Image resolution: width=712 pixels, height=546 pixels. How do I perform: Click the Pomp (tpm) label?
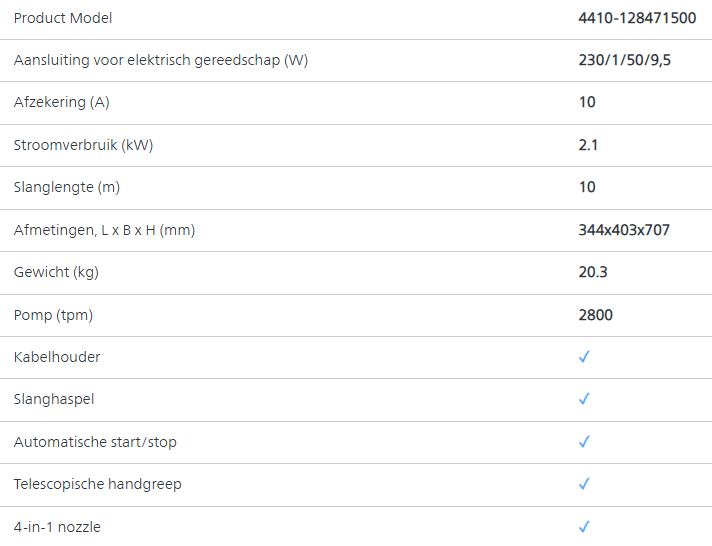(x=54, y=315)
